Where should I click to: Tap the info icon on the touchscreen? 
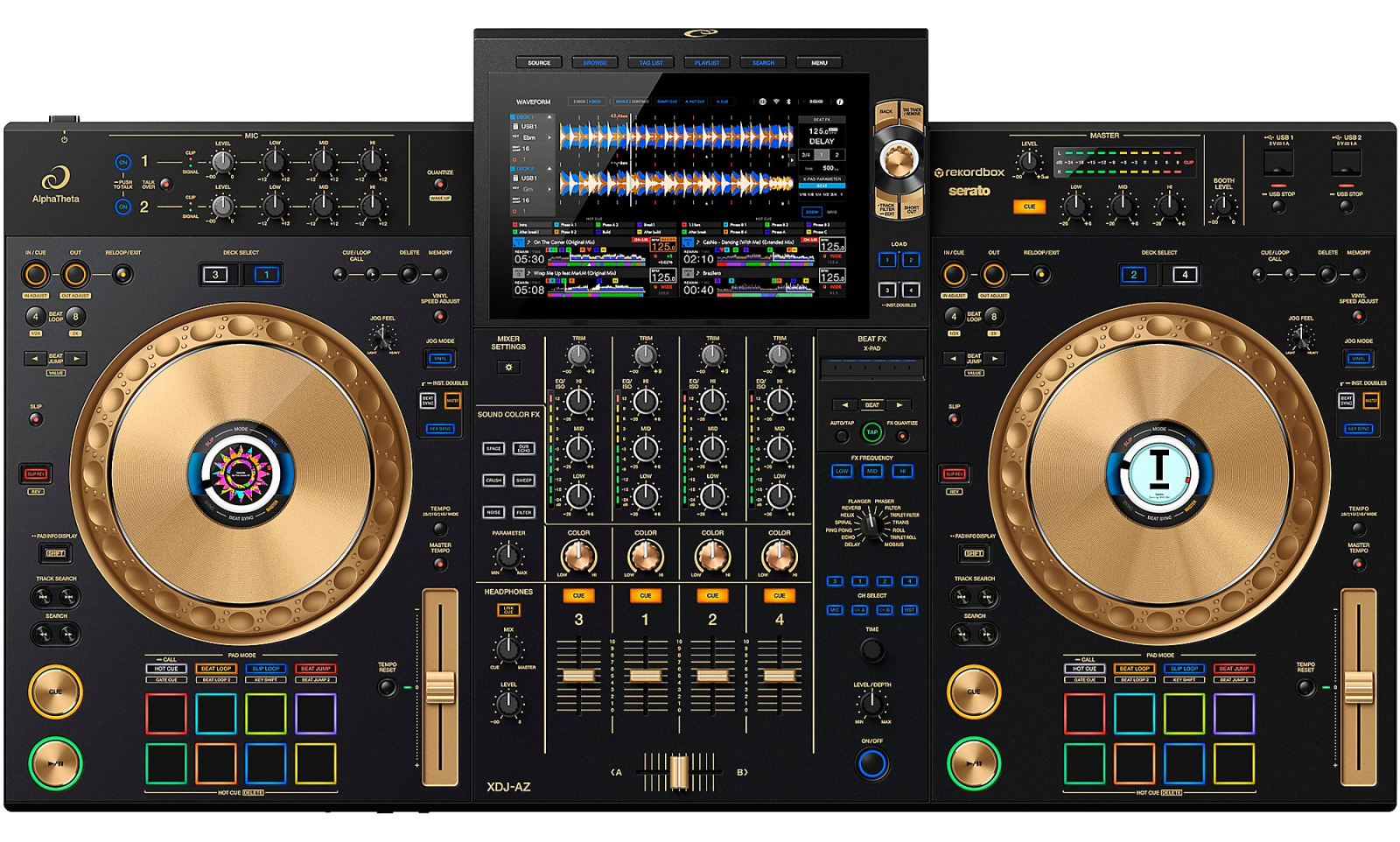tap(840, 102)
